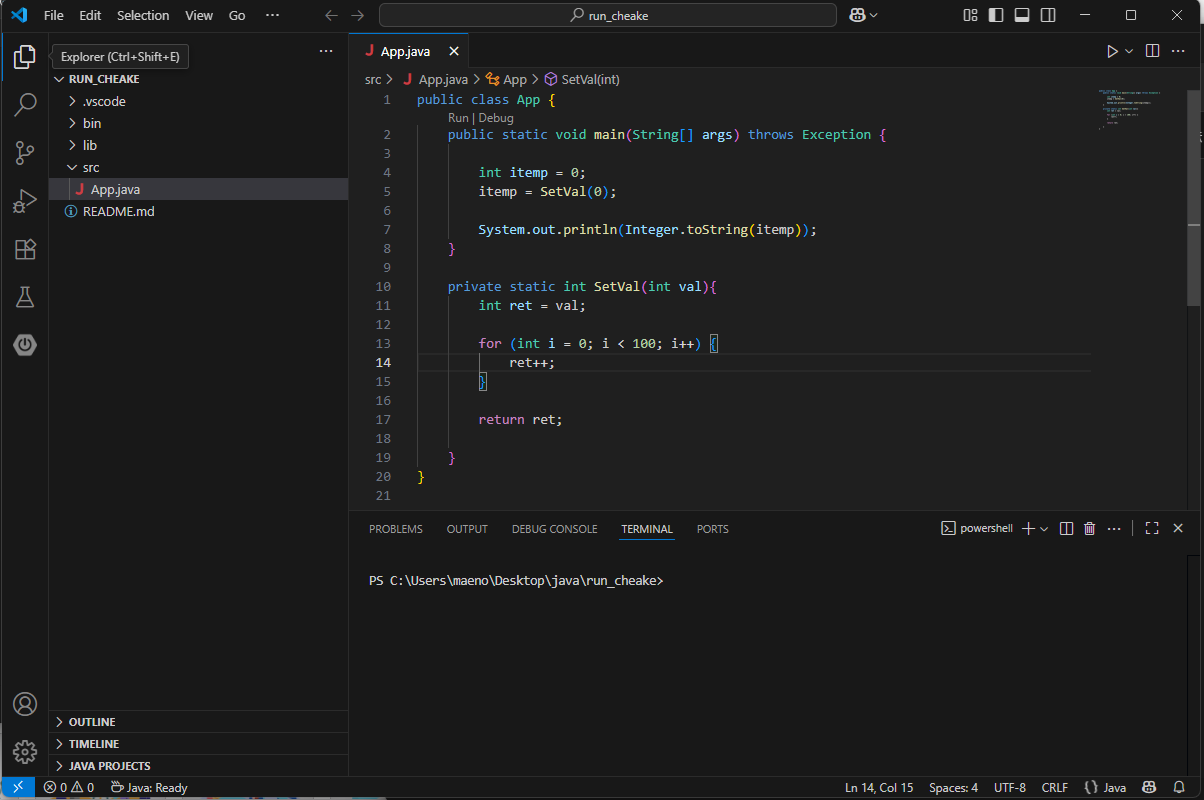Toggle the Primary Side Bar visibility
1204x800 pixels.
tap(994, 15)
